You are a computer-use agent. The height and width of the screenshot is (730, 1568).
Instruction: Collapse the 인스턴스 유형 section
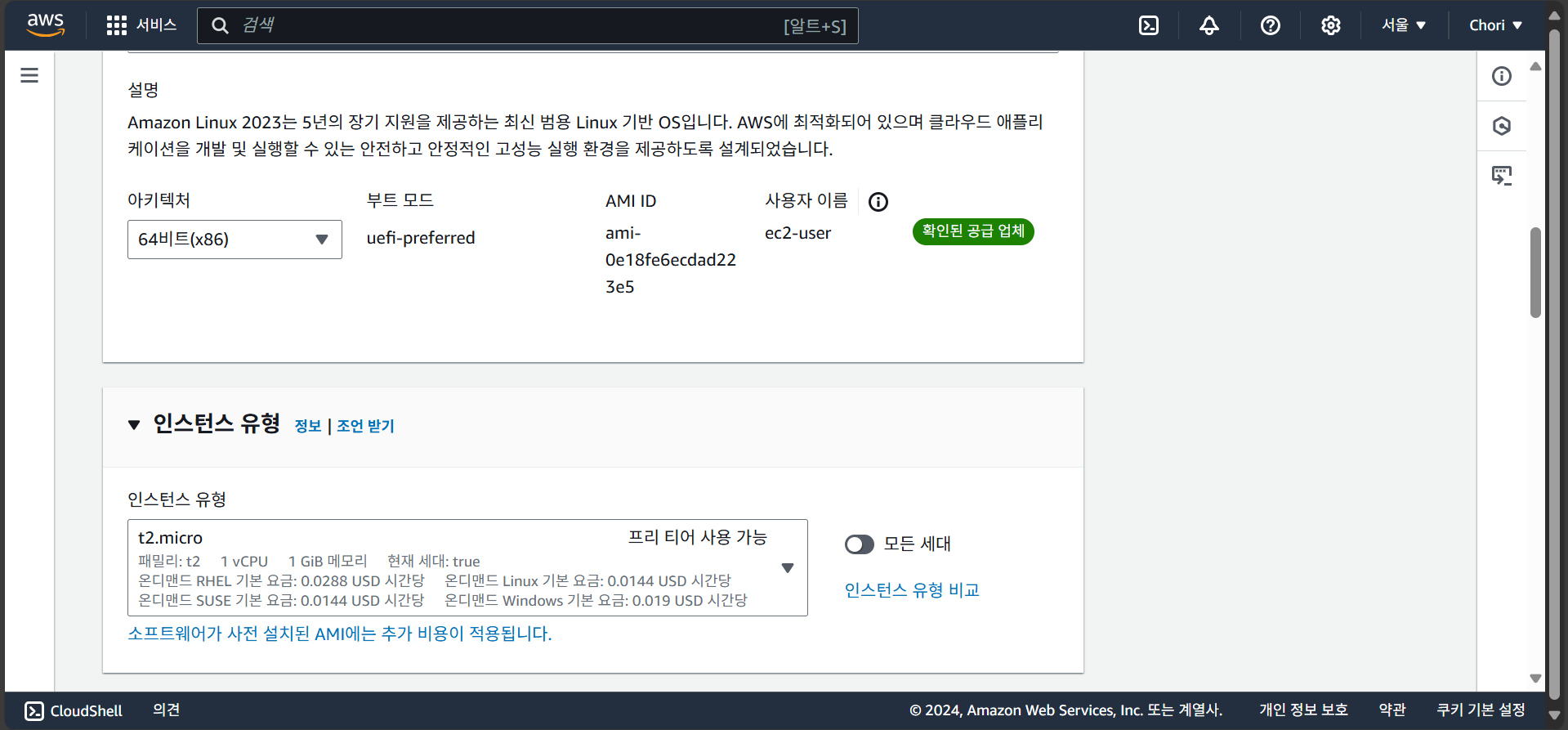[x=134, y=425]
